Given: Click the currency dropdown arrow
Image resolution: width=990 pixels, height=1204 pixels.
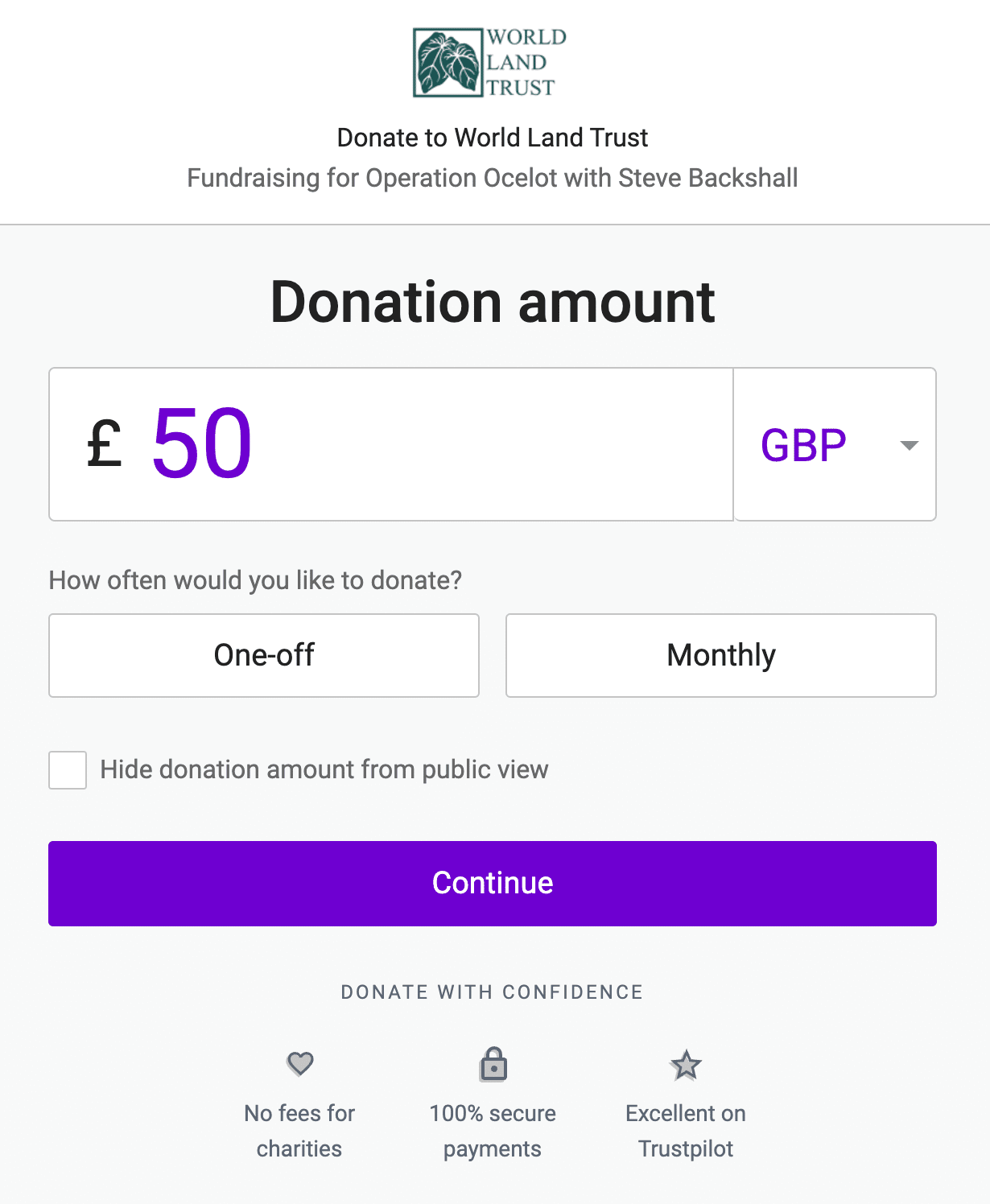Looking at the screenshot, I should click(x=909, y=445).
